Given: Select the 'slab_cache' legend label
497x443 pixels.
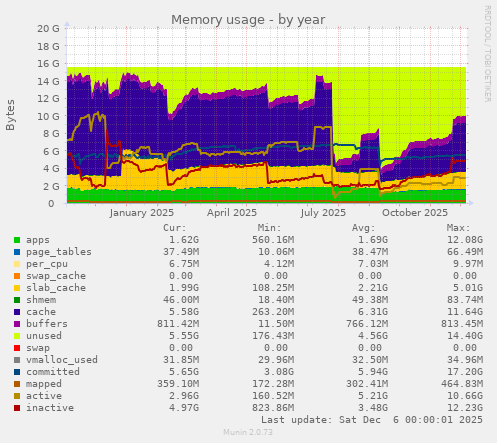Looking at the screenshot, I should click(x=56, y=288).
